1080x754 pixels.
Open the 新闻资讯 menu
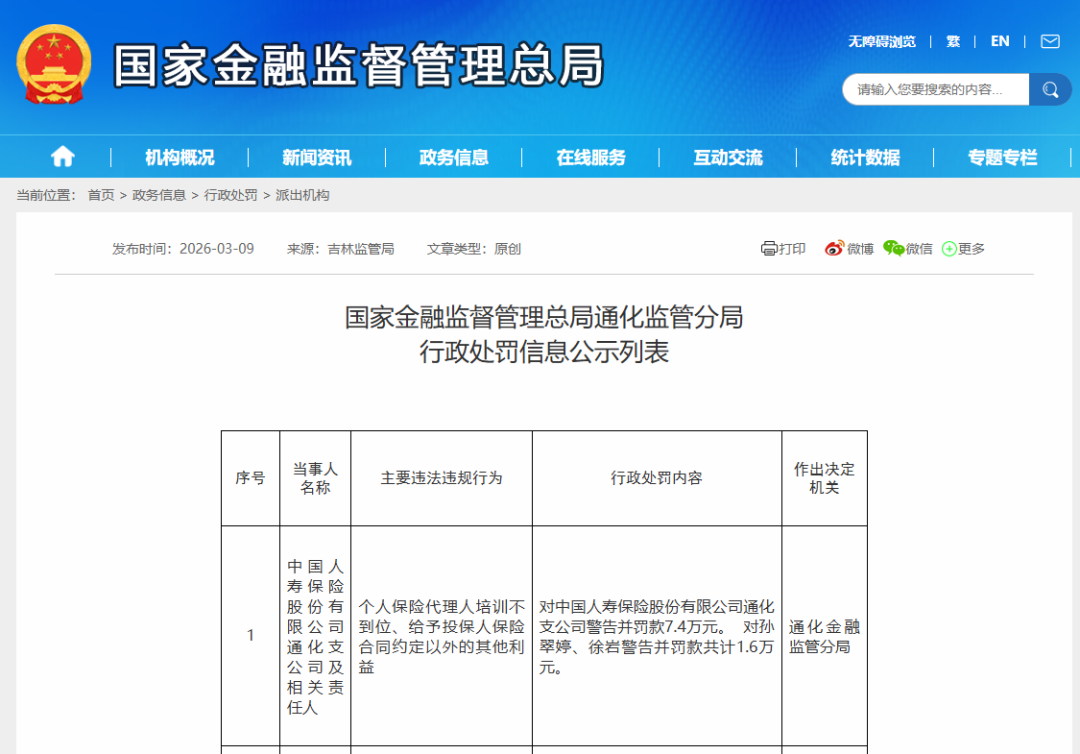(x=316, y=156)
